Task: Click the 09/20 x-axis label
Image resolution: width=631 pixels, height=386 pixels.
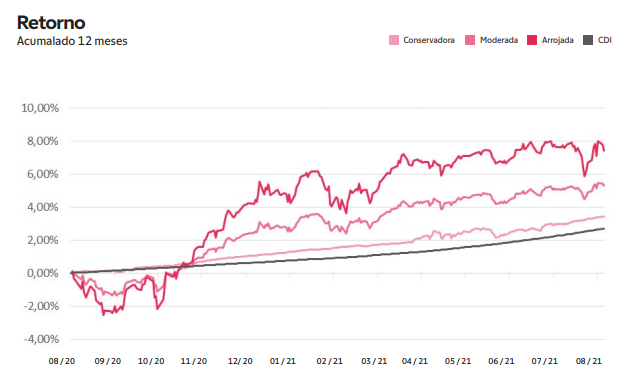Action: 107,361
